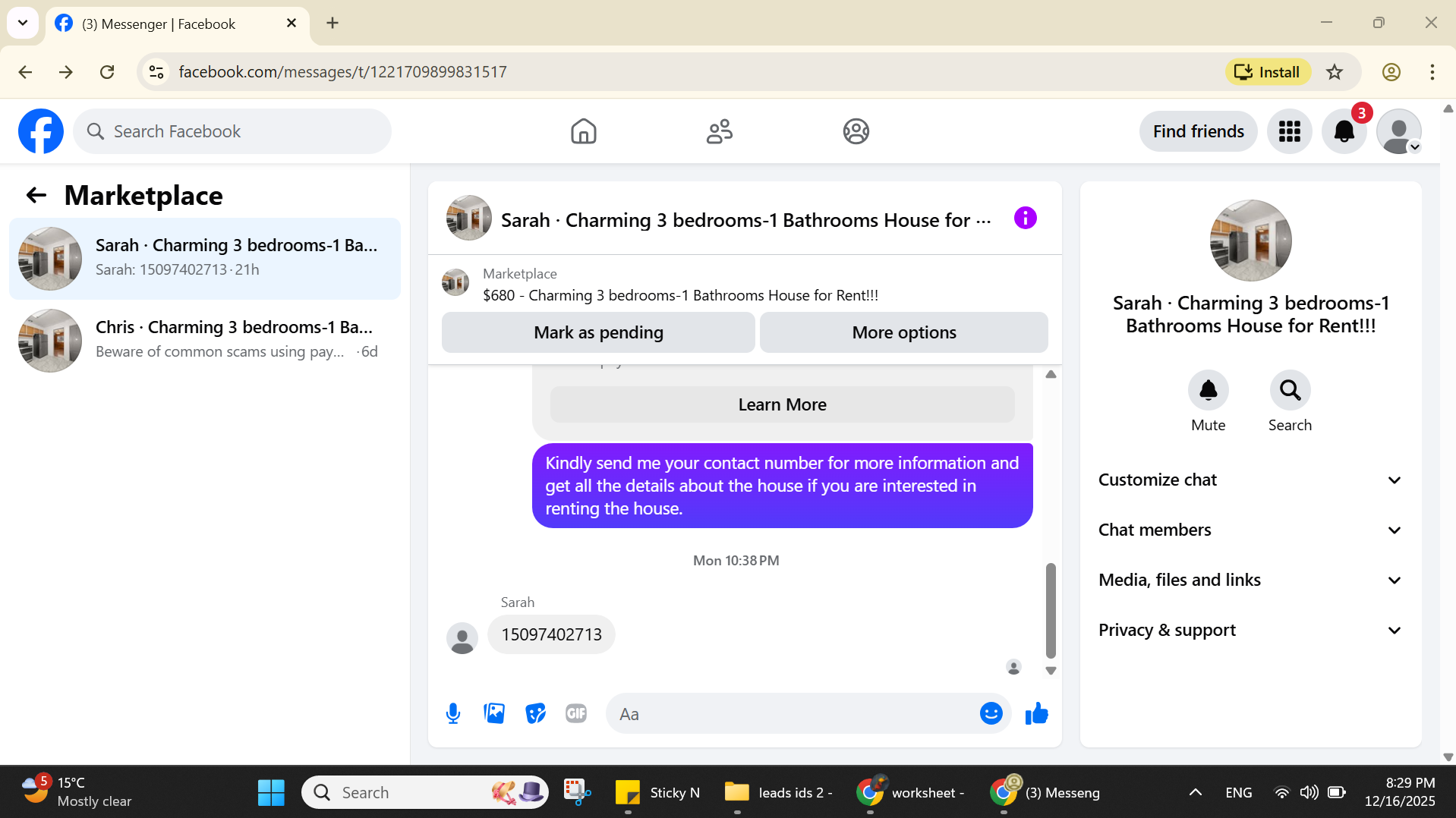Go back to the previous browser page
Image resolution: width=1456 pixels, height=818 pixels.
(x=25, y=72)
